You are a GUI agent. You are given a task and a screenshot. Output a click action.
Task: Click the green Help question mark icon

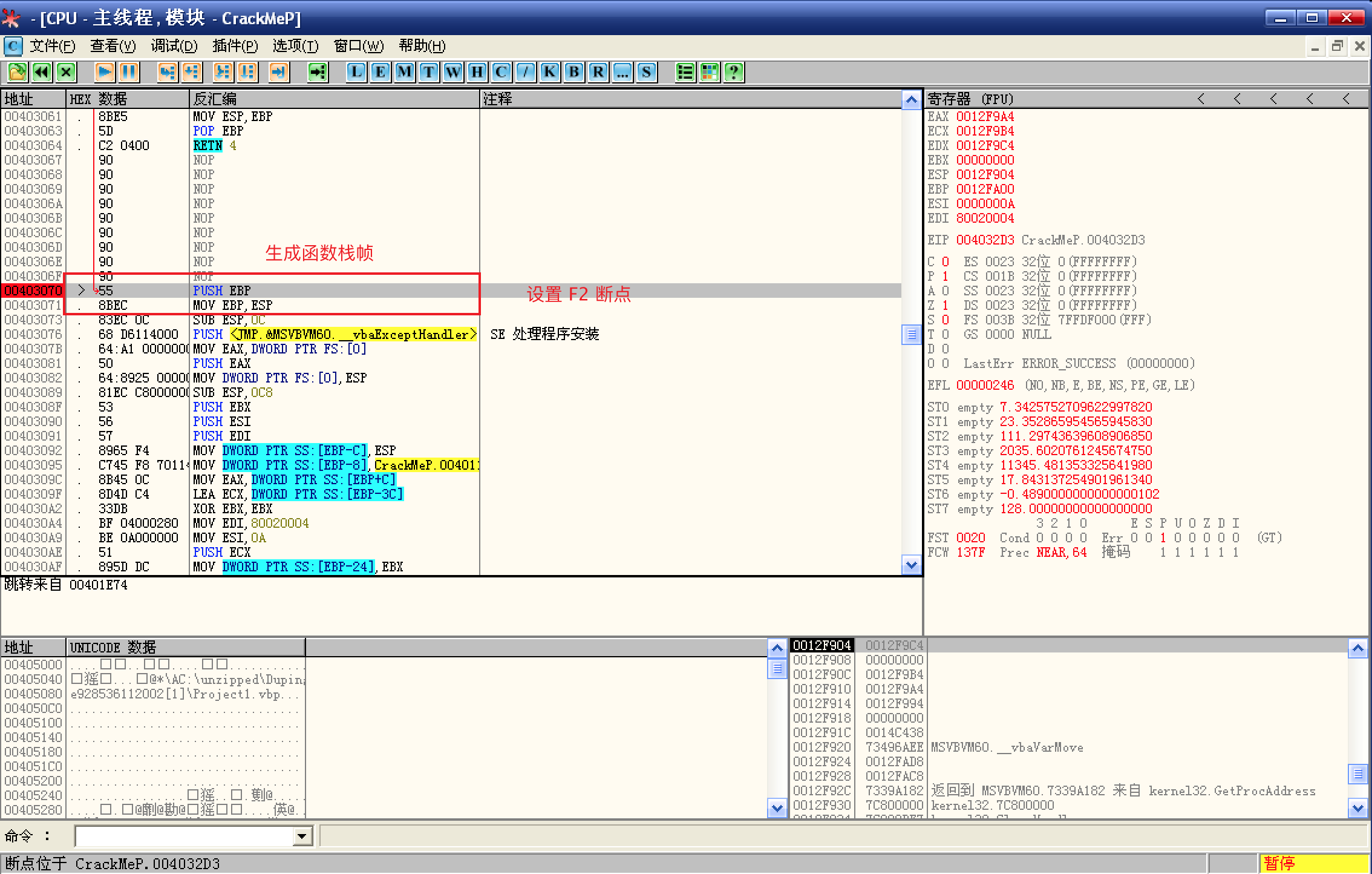[734, 73]
